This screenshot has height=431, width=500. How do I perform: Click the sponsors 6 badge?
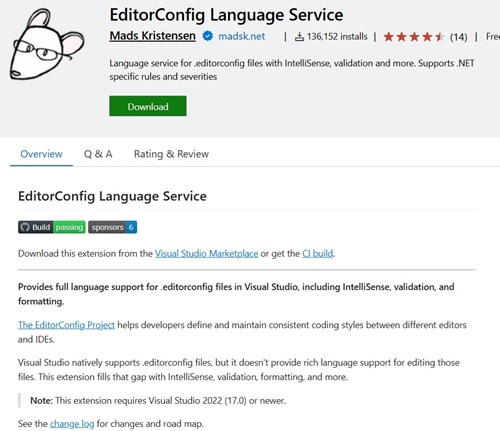pos(112,227)
